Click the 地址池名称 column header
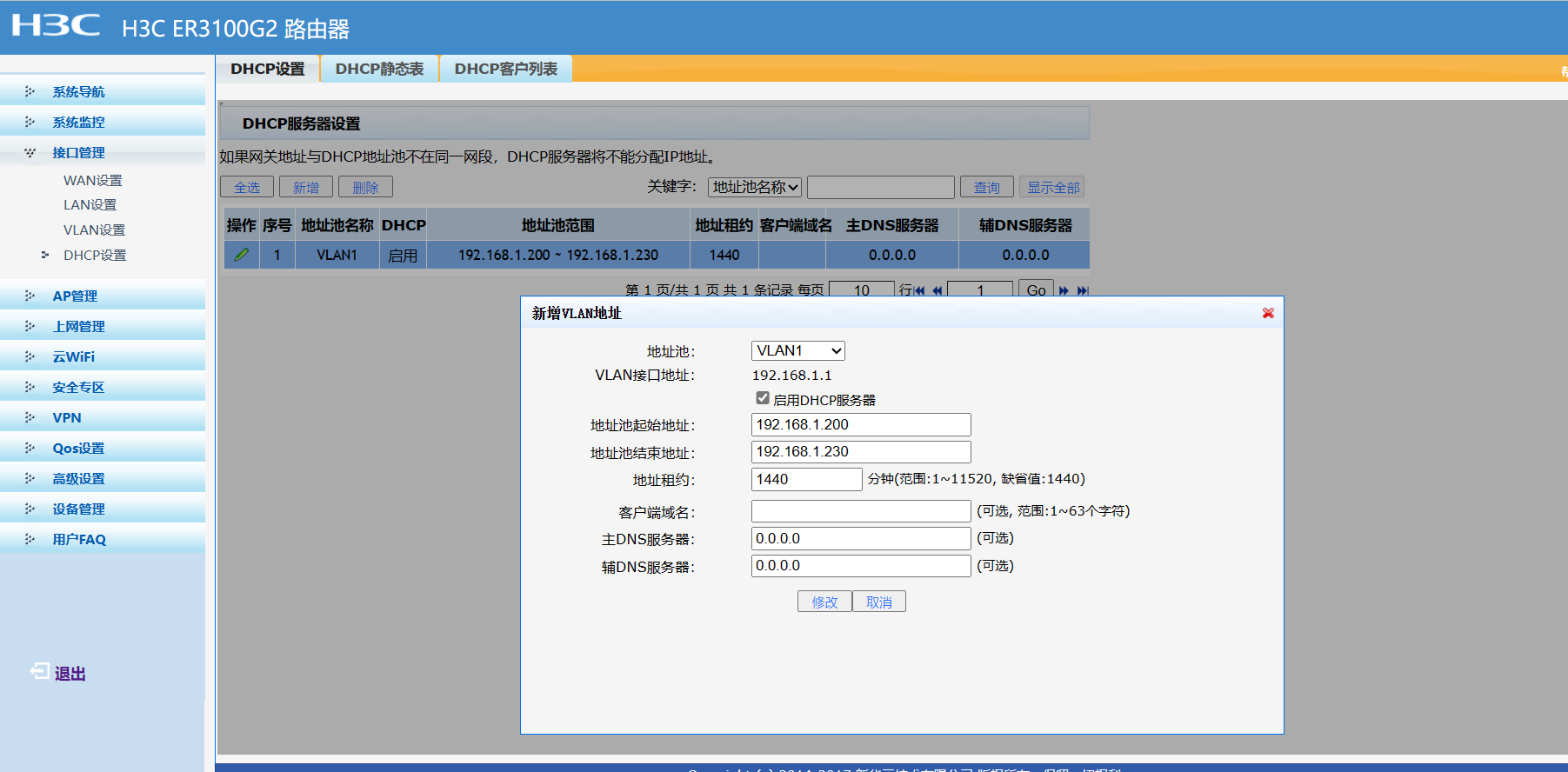The height and width of the screenshot is (772, 1568). [x=337, y=225]
